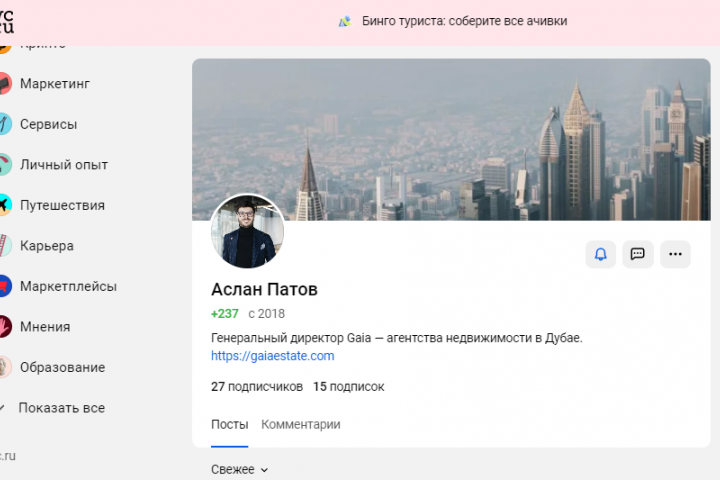The image size is (720, 480).
Task: Click the Генеральный директор Gaia description
Action: [397, 338]
